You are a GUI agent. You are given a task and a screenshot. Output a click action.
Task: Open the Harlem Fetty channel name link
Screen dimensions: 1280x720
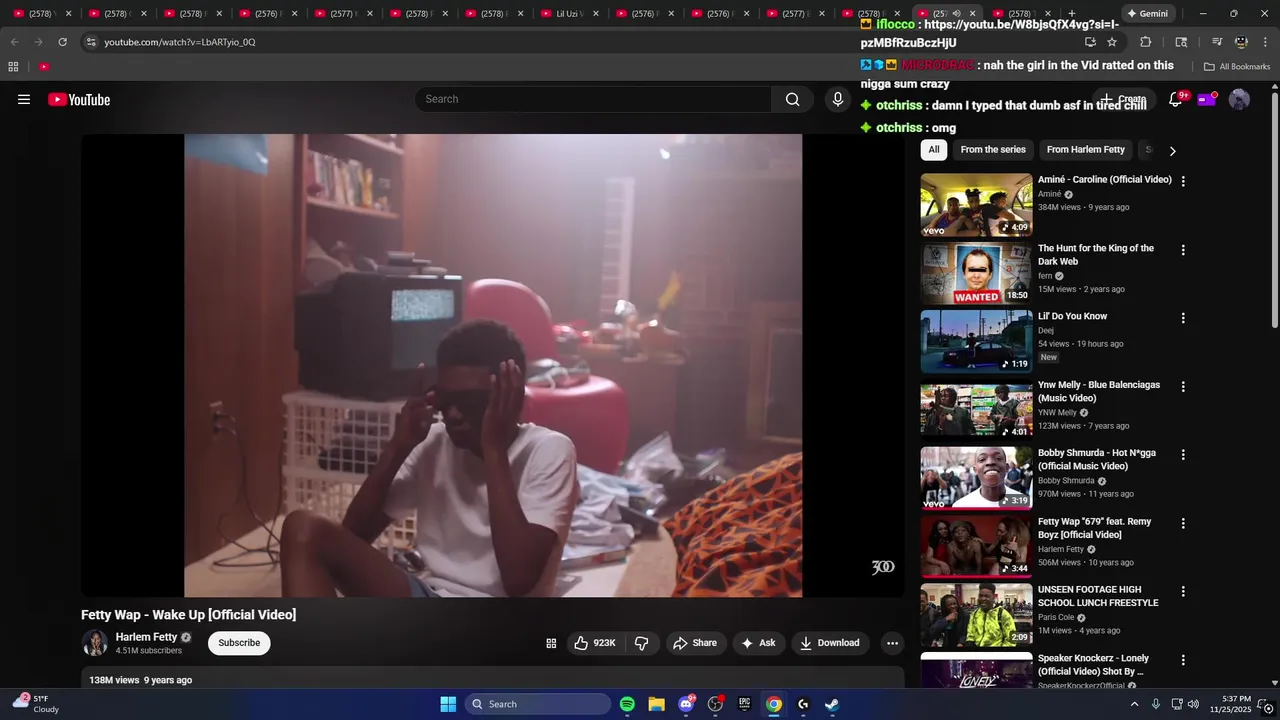coord(146,637)
